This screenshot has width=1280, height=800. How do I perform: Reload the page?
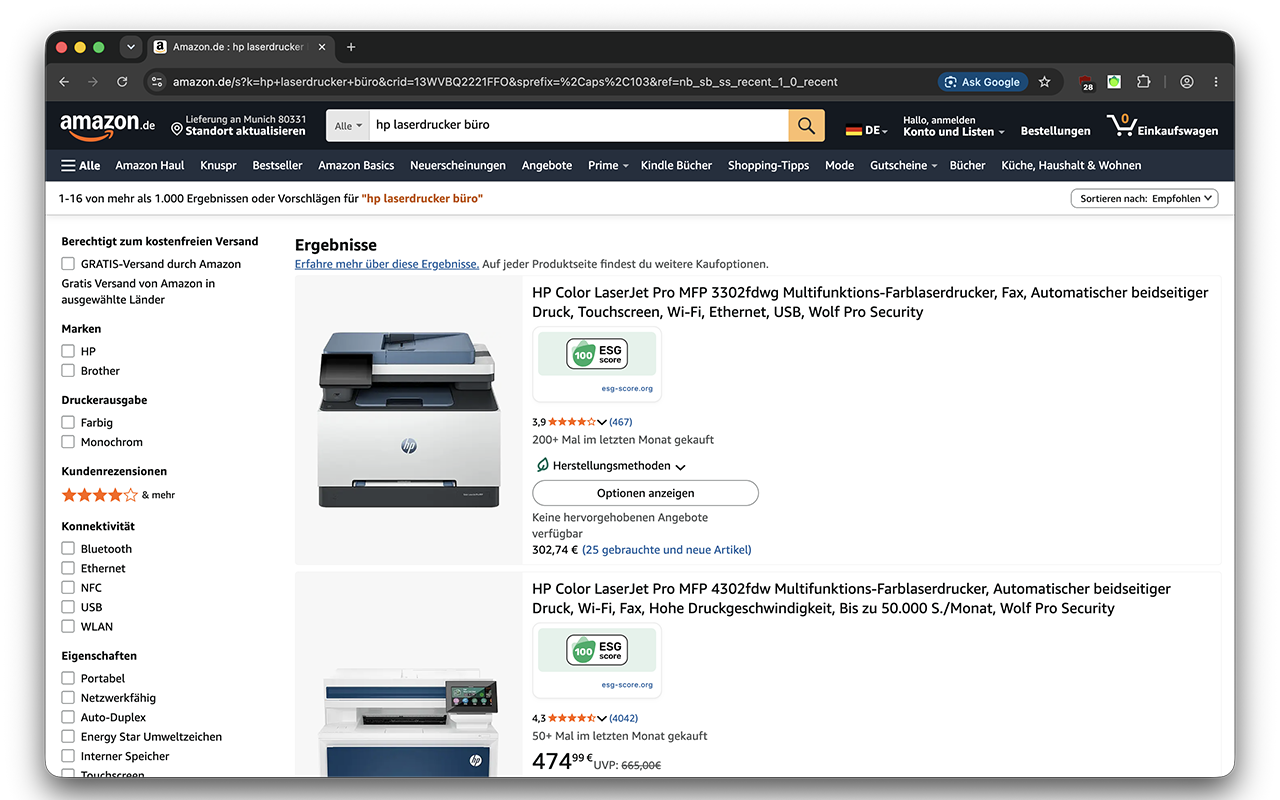(x=122, y=82)
